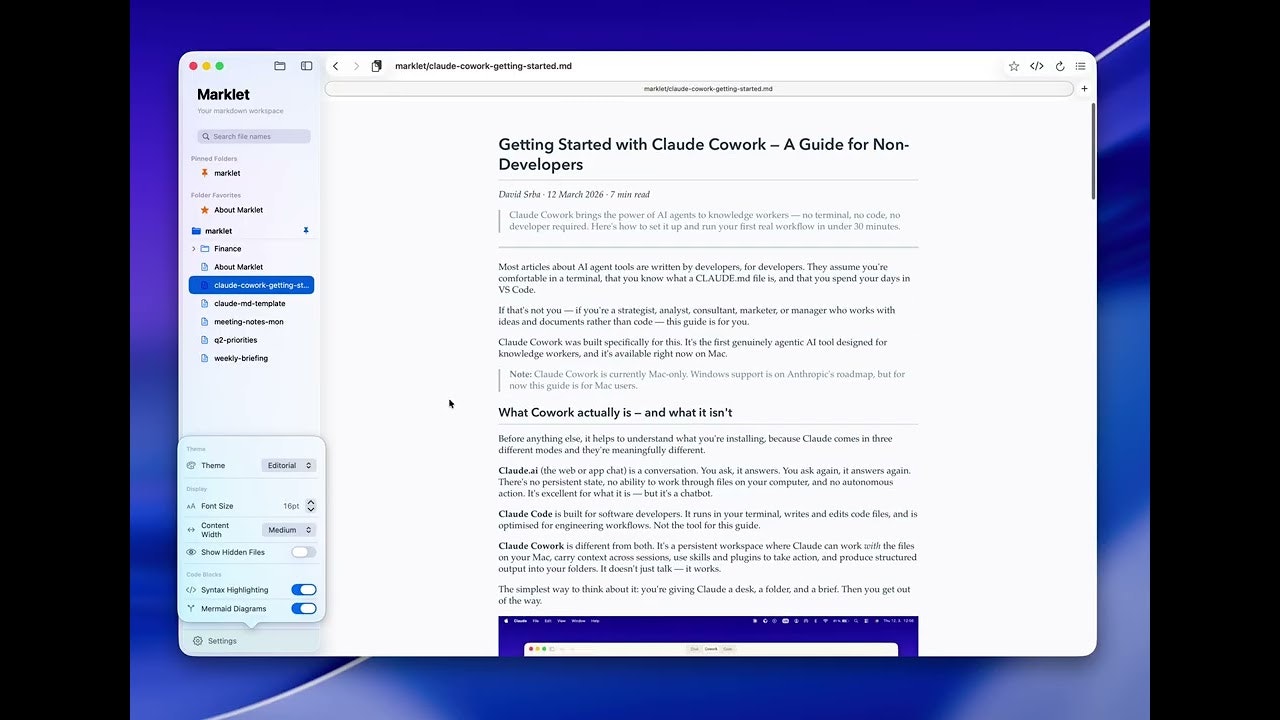Click the Search file names field
This screenshot has height=720, width=1280.
pyautogui.click(x=254, y=137)
